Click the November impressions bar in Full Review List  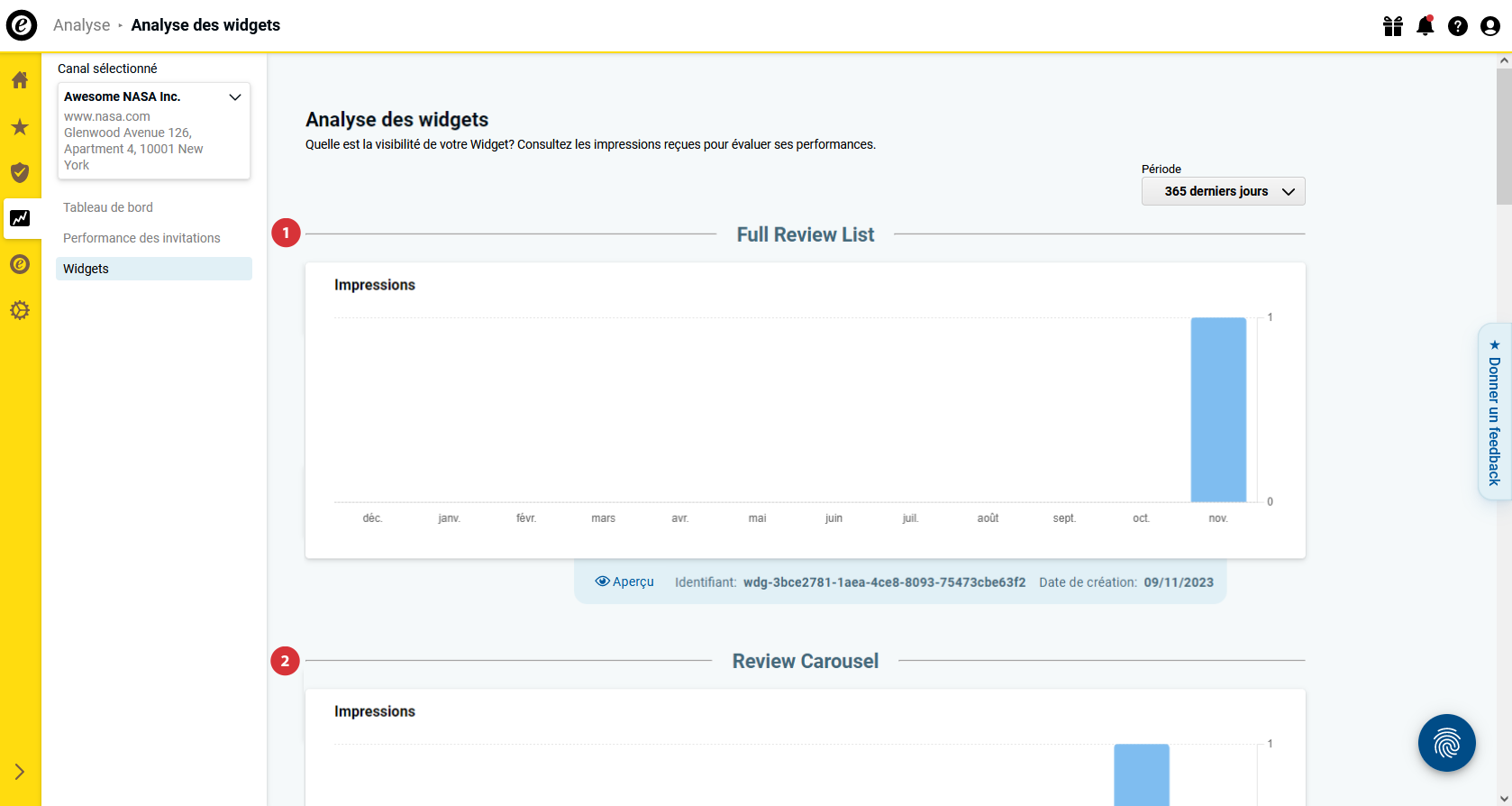coord(1218,409)
